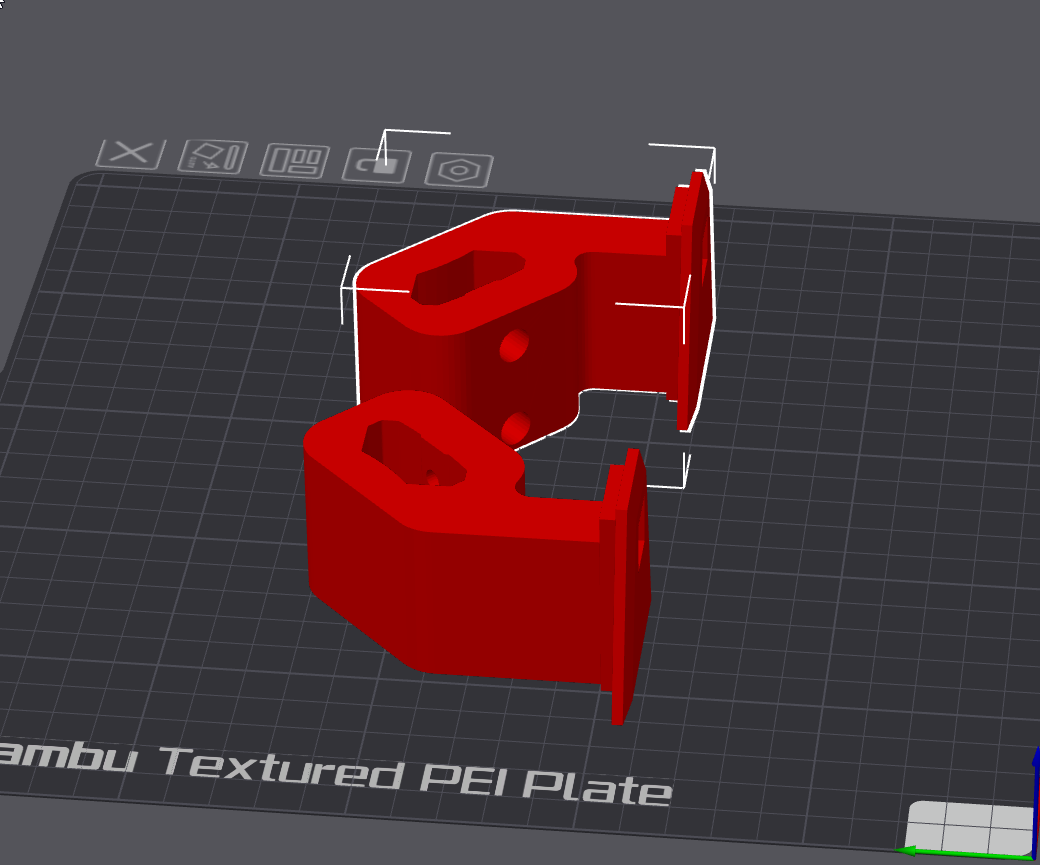Image resolution: width=1040 pixels, height=865 pixels.
Task: Click the upper round hole on rear bracket
Action: point(515,346)
